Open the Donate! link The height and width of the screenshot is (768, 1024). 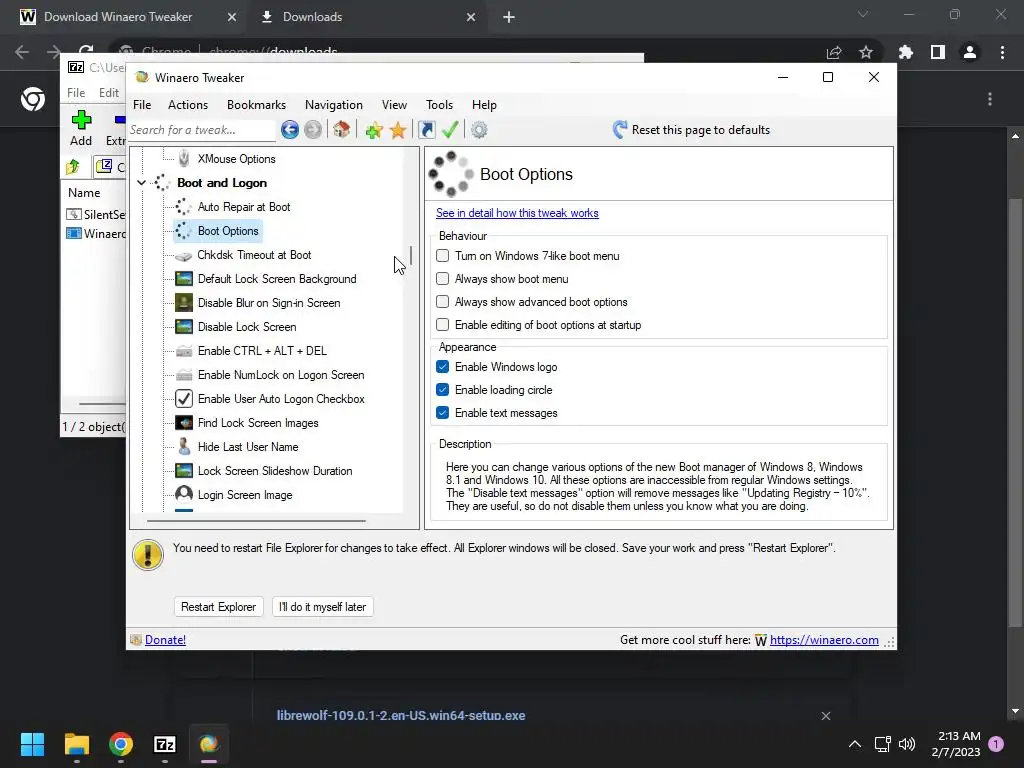coord(165,640)
